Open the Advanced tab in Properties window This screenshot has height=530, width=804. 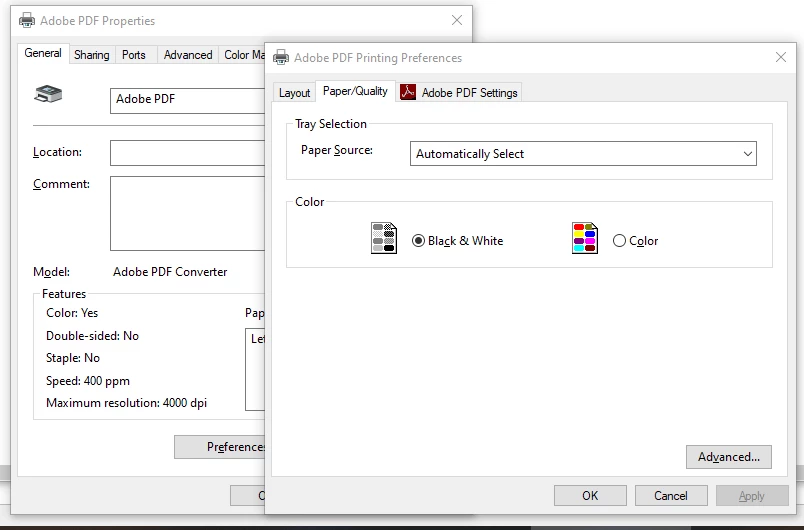point(188,55)
